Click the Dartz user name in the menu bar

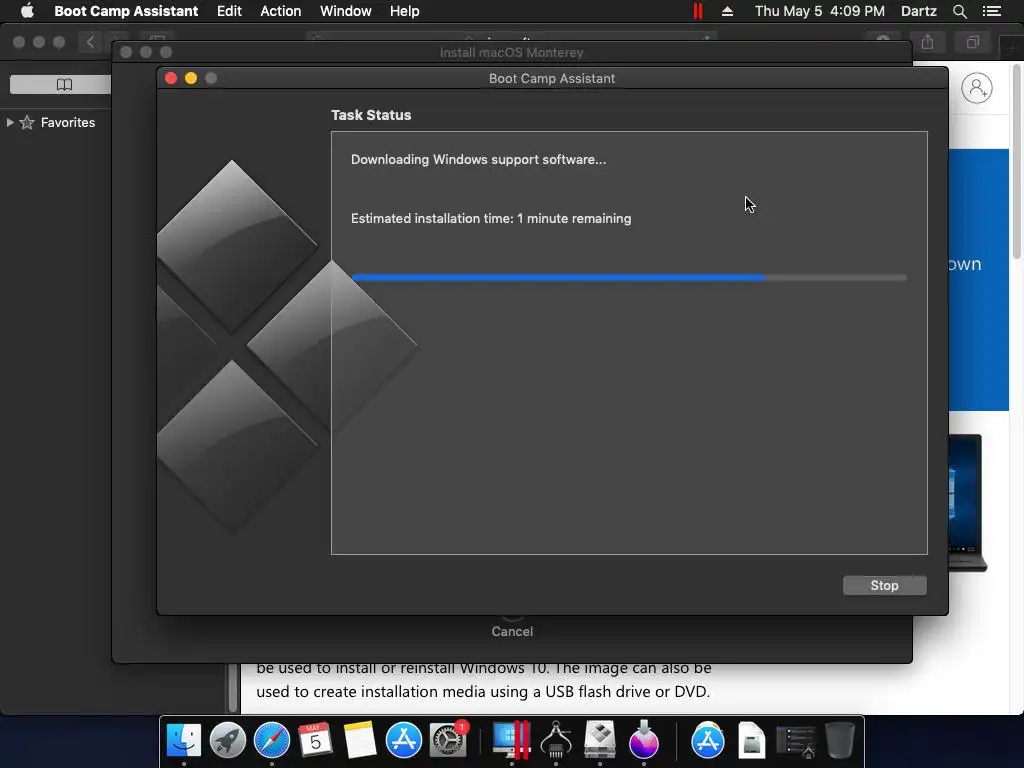click(918, 11)
